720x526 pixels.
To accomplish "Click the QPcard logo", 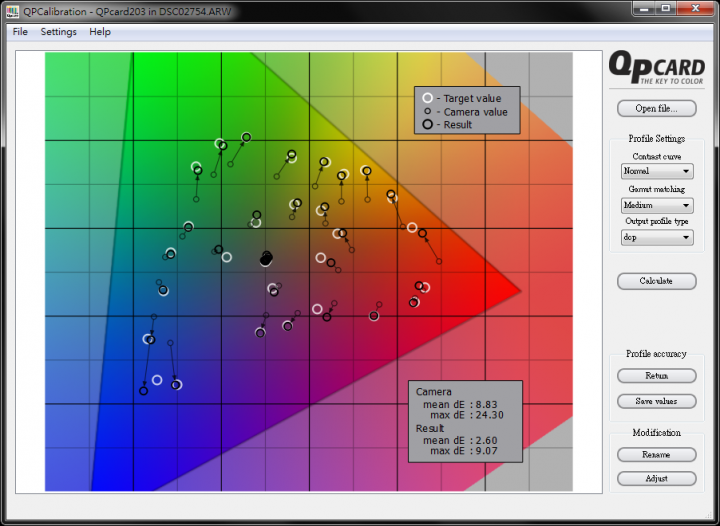I will 657,67.
